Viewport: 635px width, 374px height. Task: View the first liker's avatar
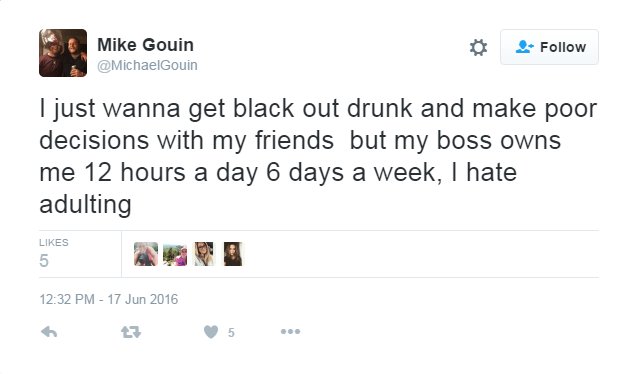click(146, 254)
